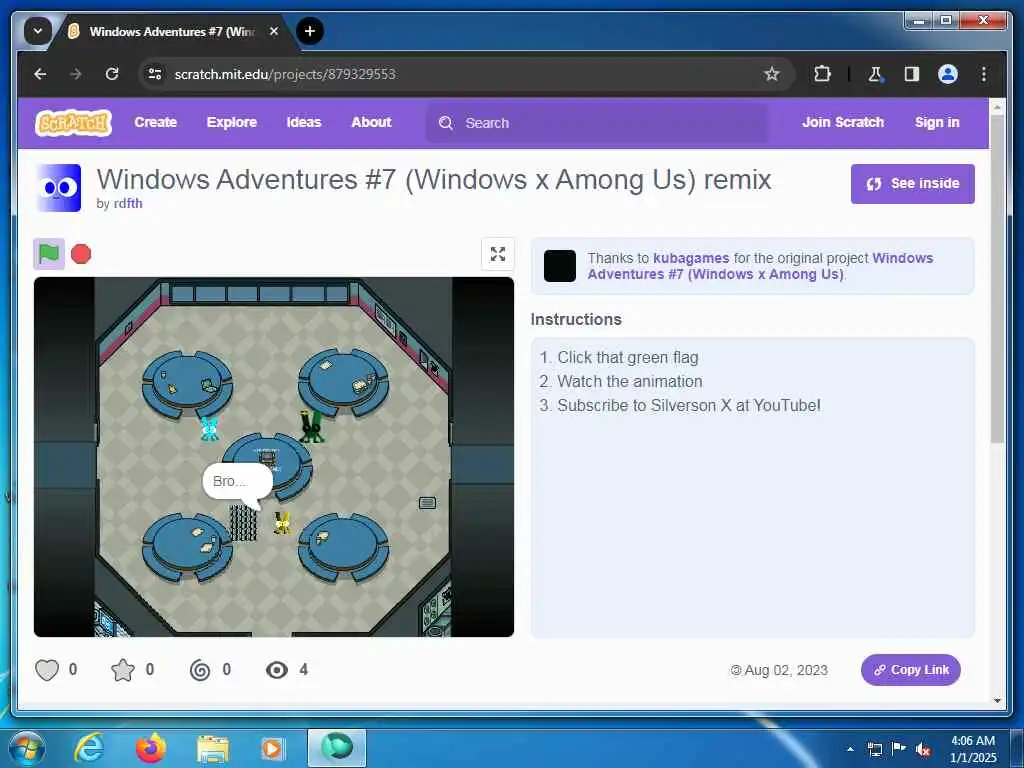The image size is (1024, 768).
Task: Open the About page
Action: [x=372, y=122]
